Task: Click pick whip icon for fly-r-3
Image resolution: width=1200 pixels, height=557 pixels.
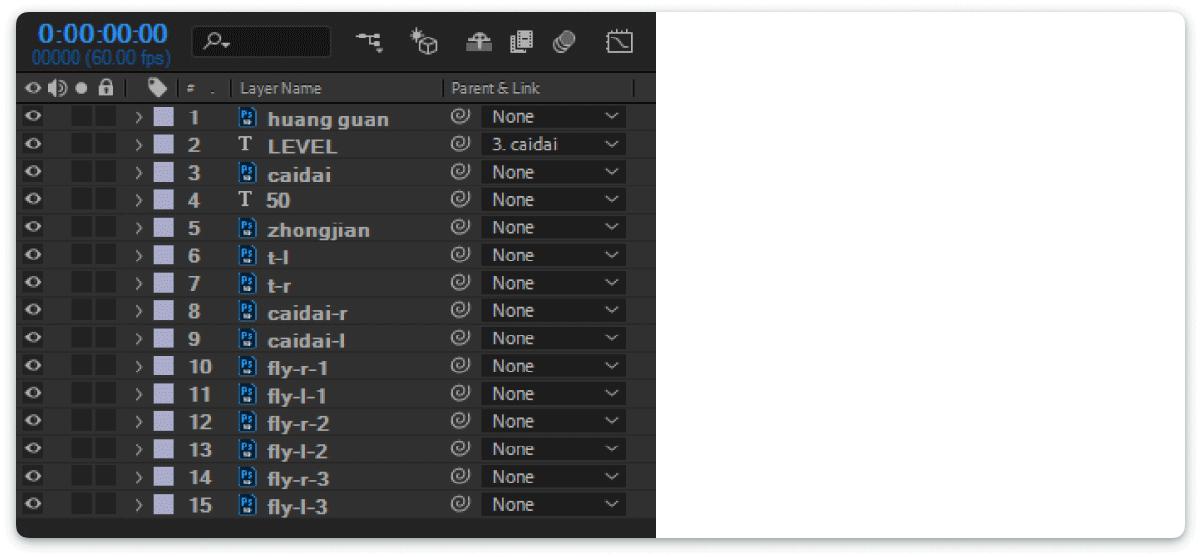Action: pos(460,477)
